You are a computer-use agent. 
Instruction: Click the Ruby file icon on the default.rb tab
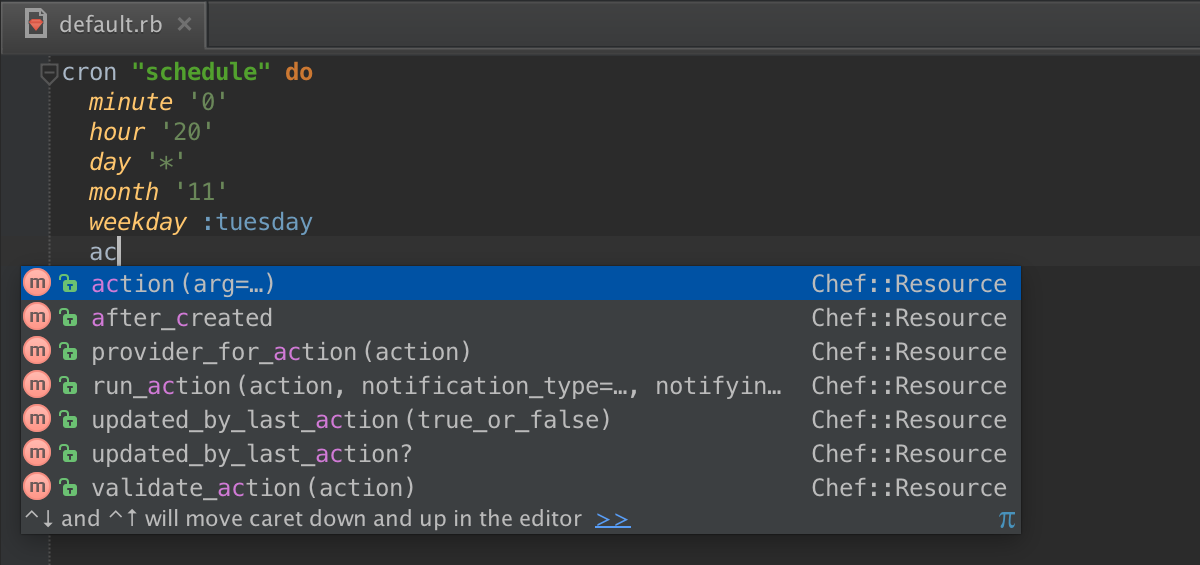coord(37,23)
